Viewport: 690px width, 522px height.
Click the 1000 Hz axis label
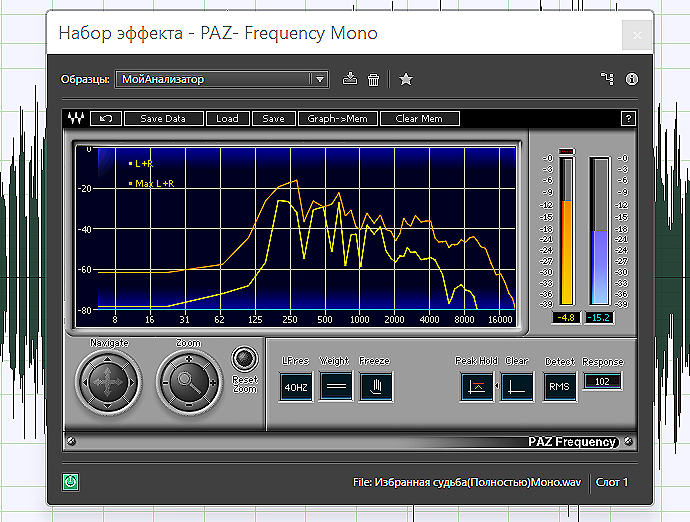tap(360, 320)
